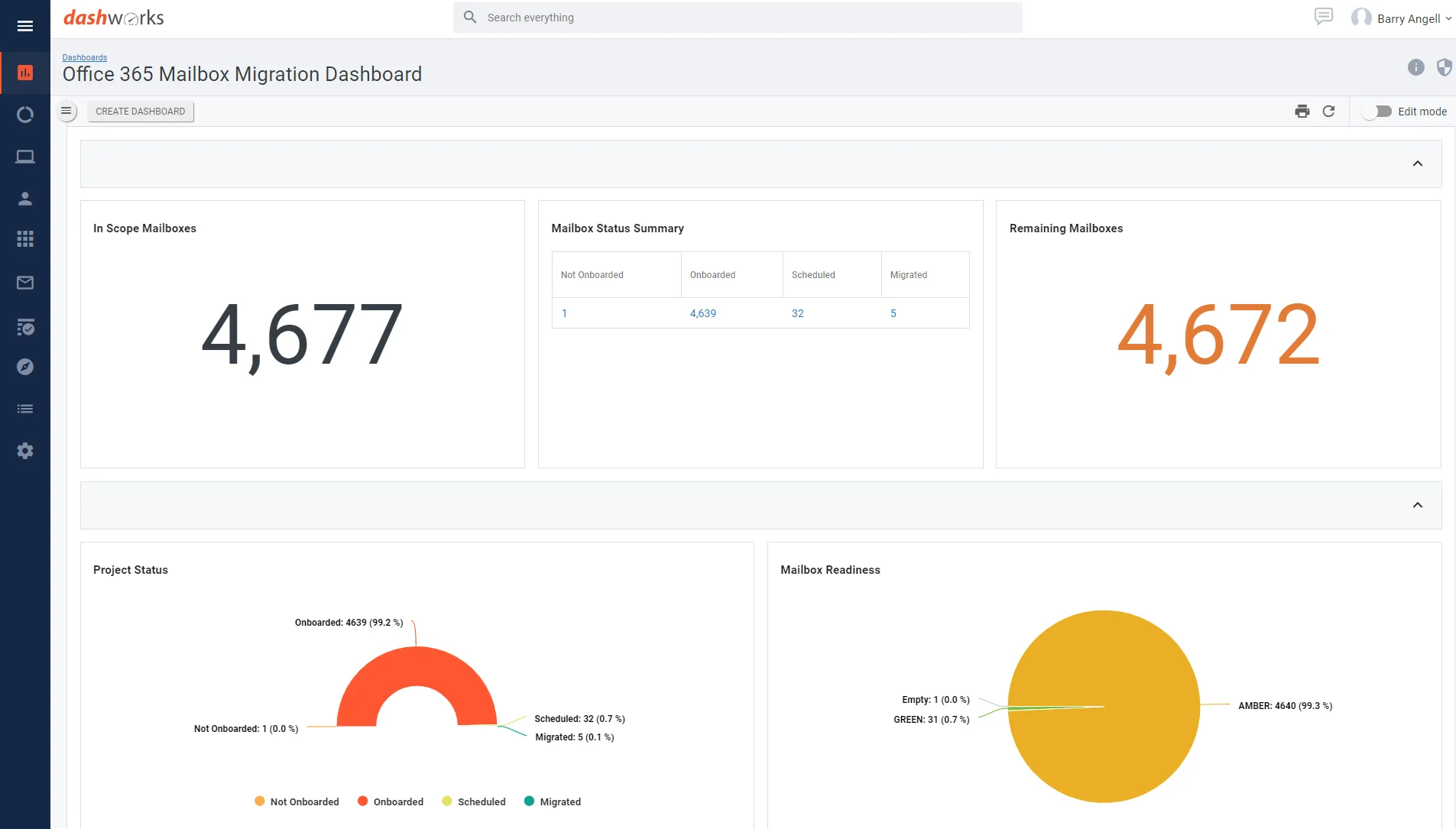
Task: Open the applications grid icon in sidebar
Action: pyautogui.click(x=25, y=239)
